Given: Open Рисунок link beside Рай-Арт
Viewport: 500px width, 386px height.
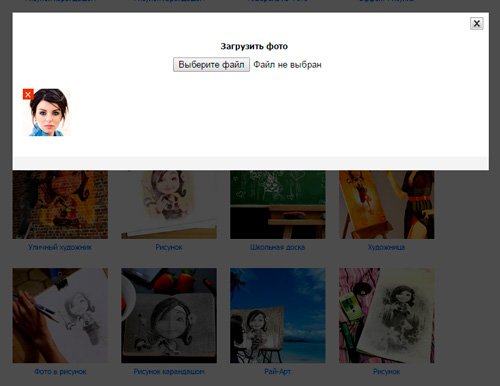Looking at the screenshot, I should (387, 371).
